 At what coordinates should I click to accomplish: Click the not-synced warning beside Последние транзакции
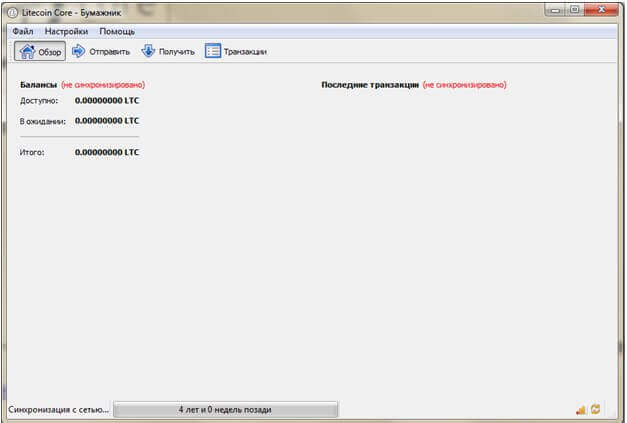[x=464, y=85]
